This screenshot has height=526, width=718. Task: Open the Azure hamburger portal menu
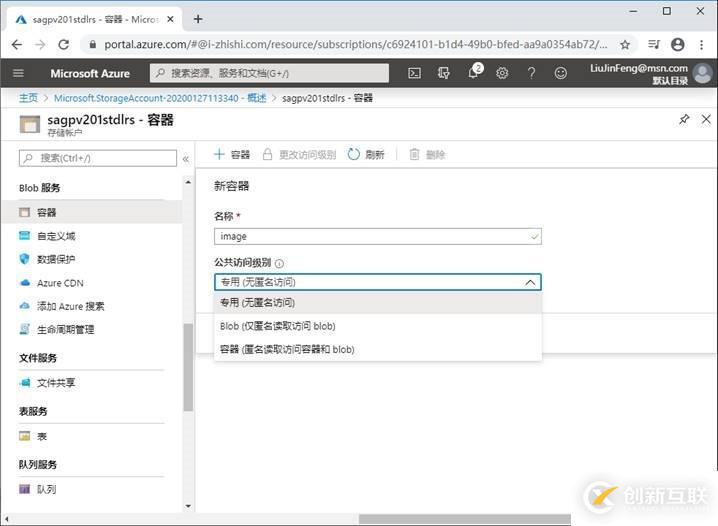click(18, 73)
